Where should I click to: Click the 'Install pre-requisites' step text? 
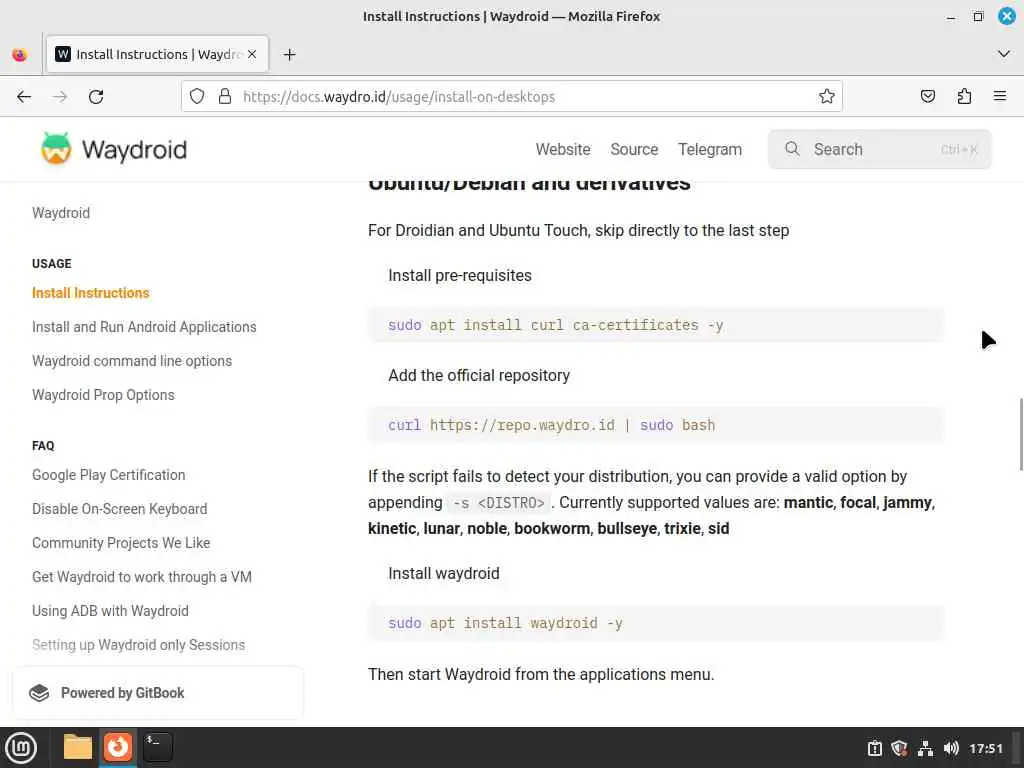coord(460,276)
